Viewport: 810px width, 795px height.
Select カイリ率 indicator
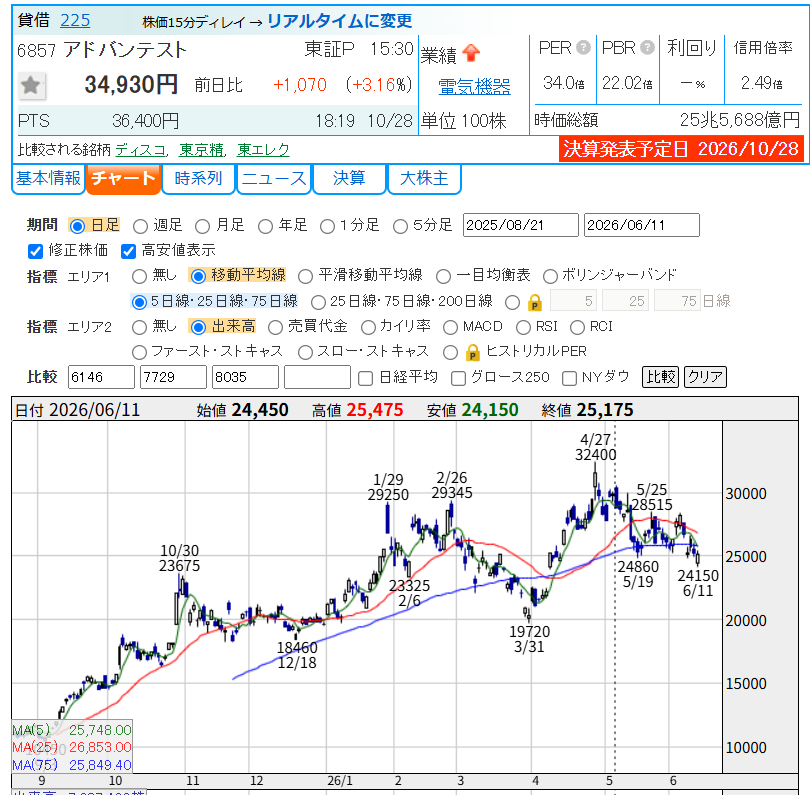click(x=368, y=327)
